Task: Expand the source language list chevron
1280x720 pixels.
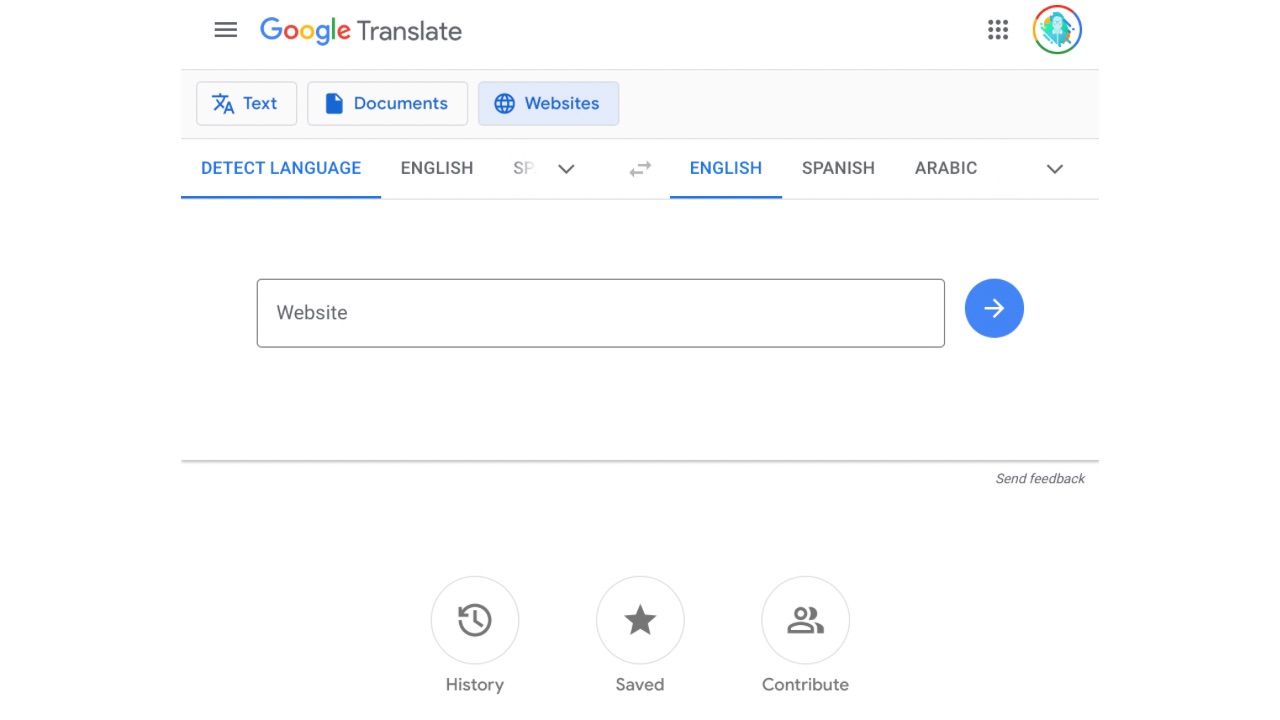Action: click(566, 169)
